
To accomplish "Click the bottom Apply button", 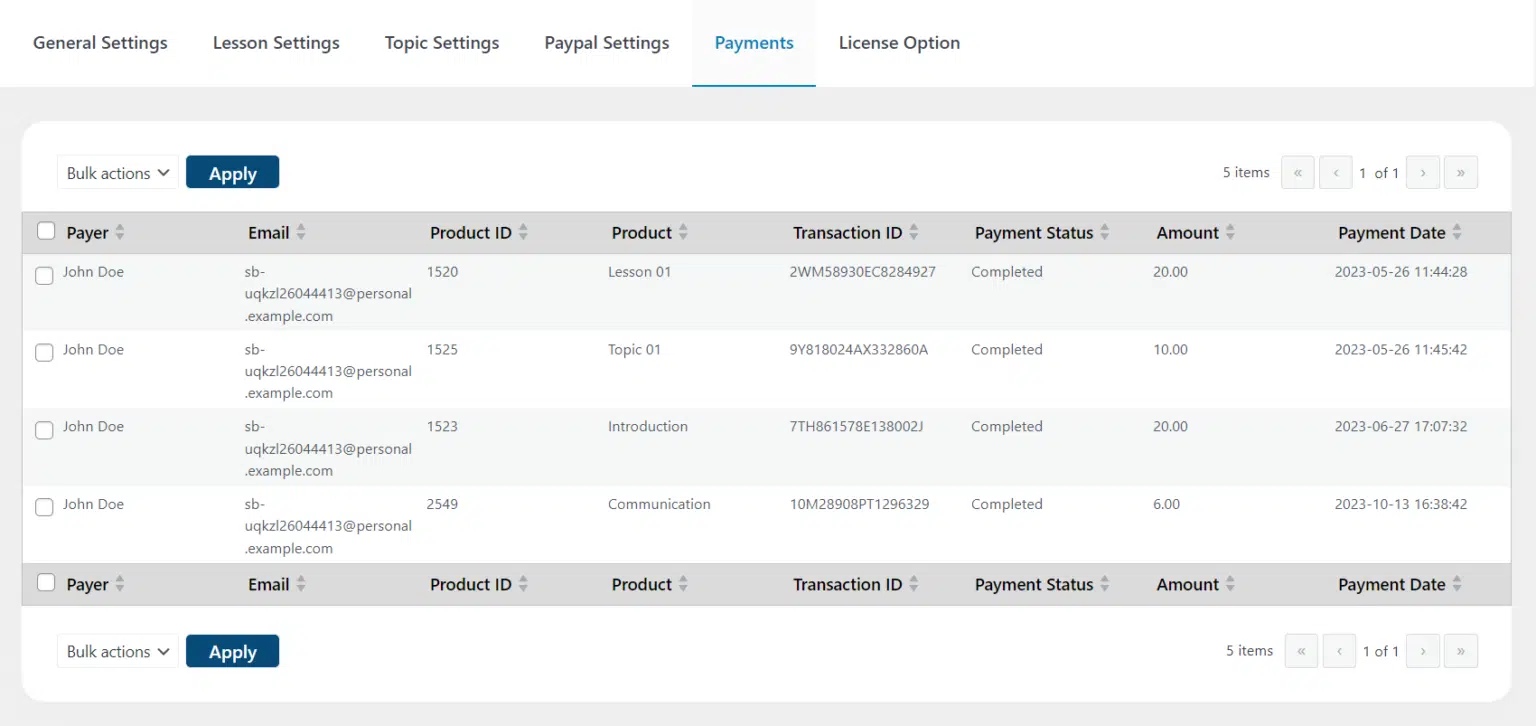I will click(x=232, y=651).
